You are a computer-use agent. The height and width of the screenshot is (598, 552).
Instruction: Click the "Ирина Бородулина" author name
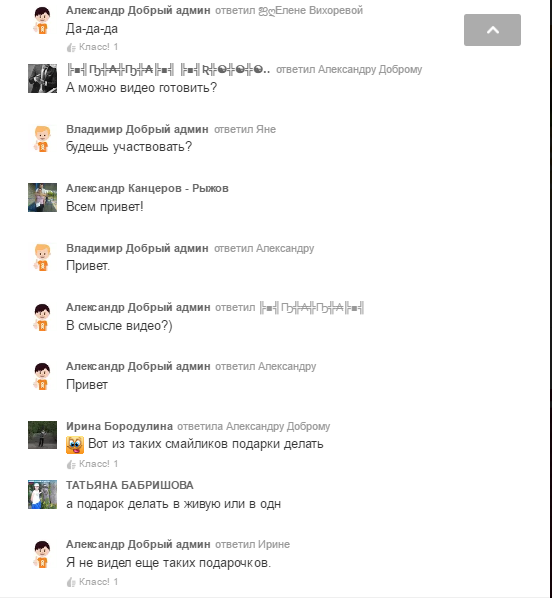[x=119, y=426]
